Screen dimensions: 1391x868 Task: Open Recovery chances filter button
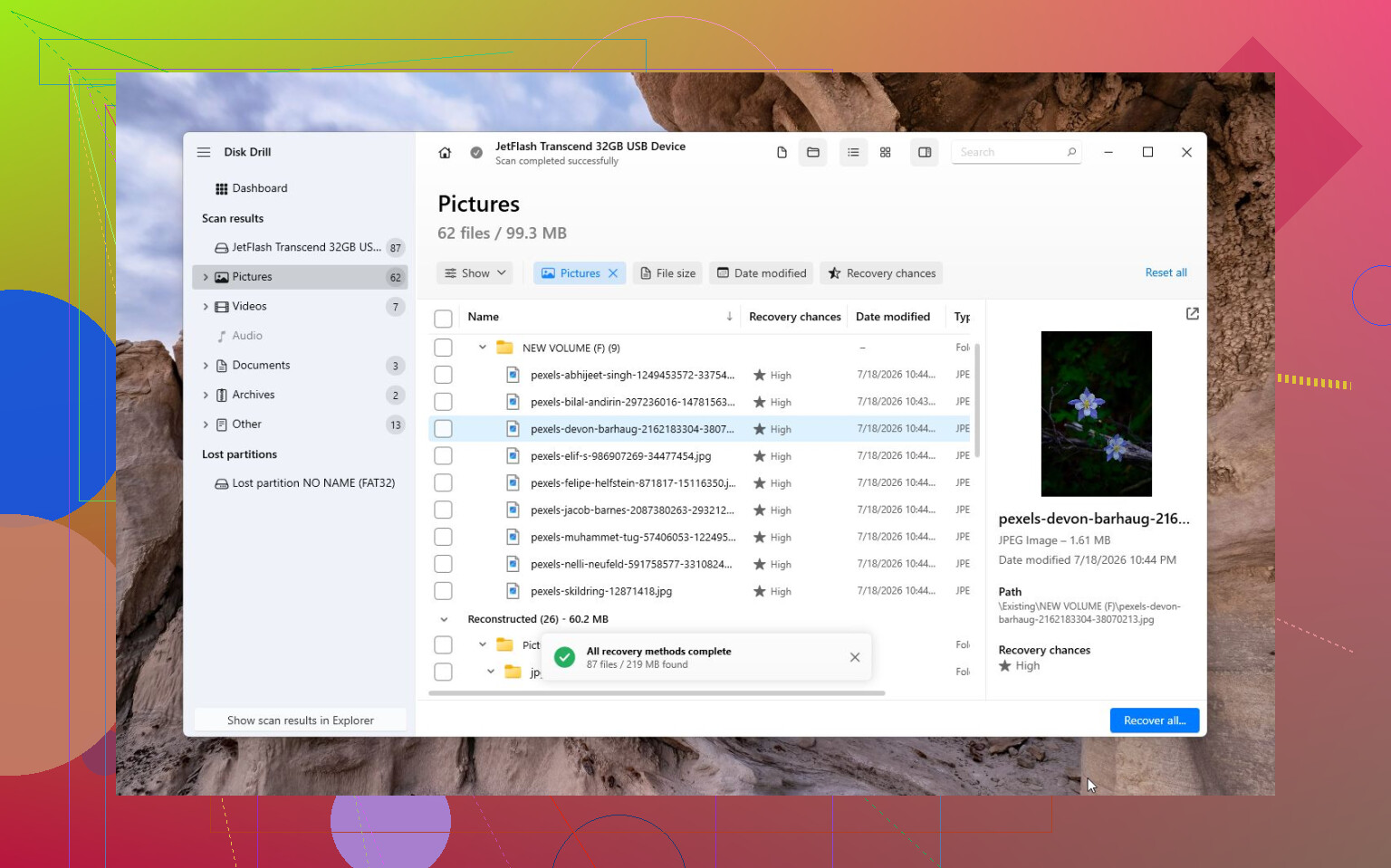(x=881, y=273)
